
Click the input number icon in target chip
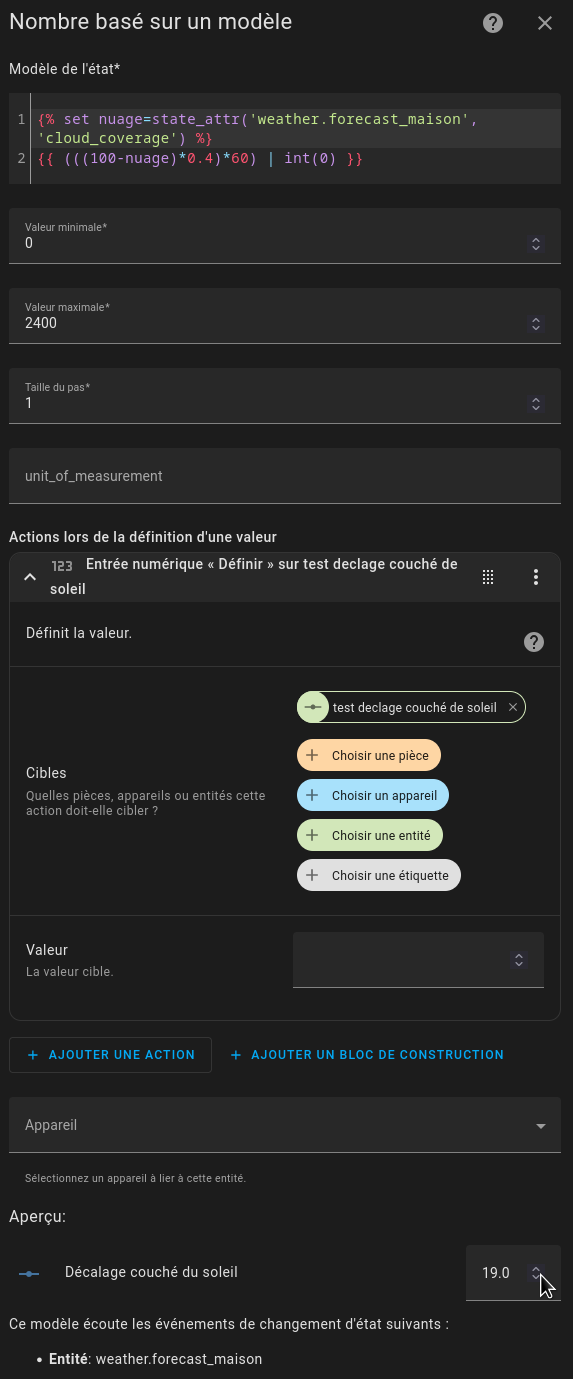(x=313, y=707)
